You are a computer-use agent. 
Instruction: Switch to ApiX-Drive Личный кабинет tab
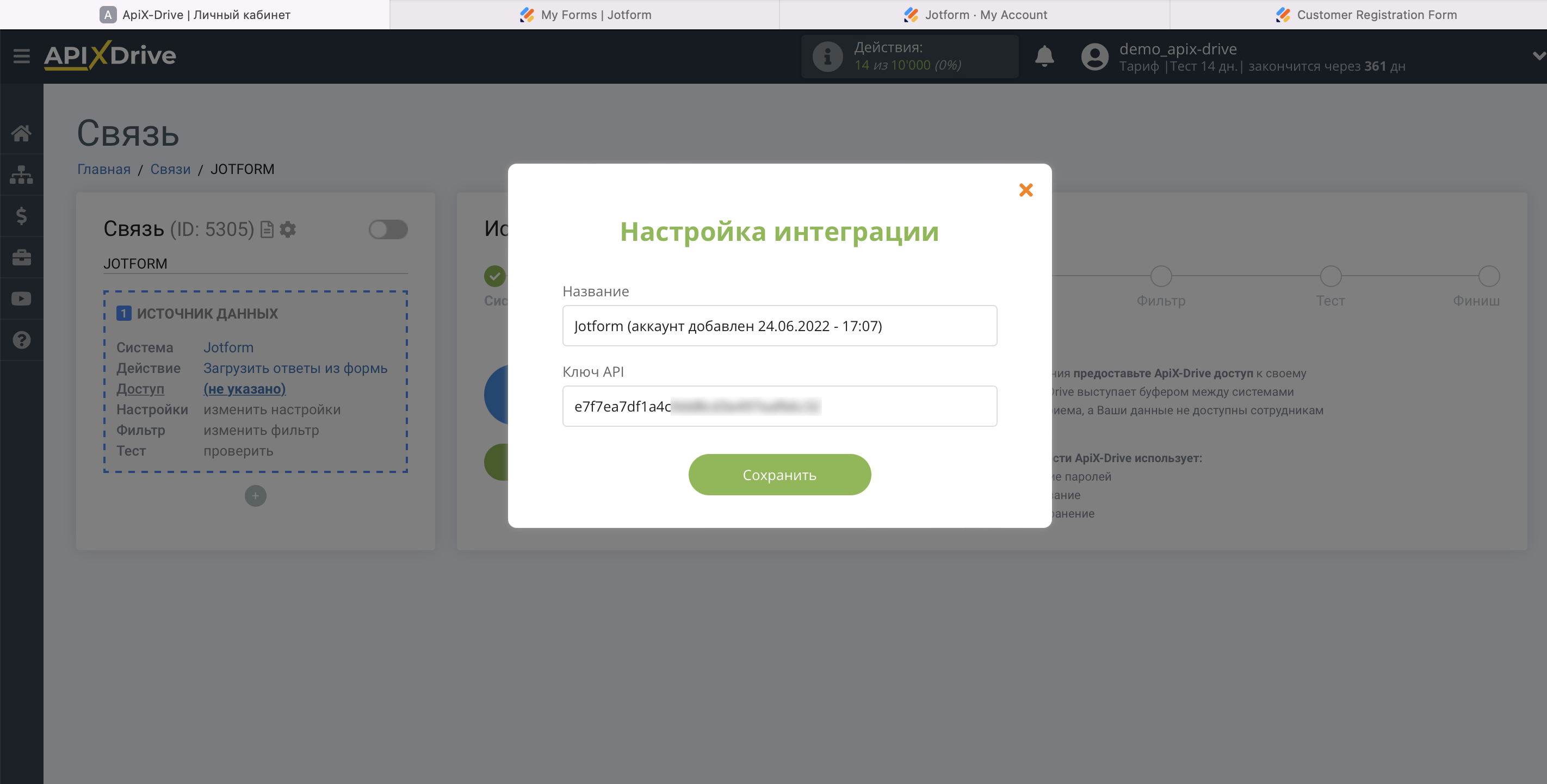coord(195,14)
